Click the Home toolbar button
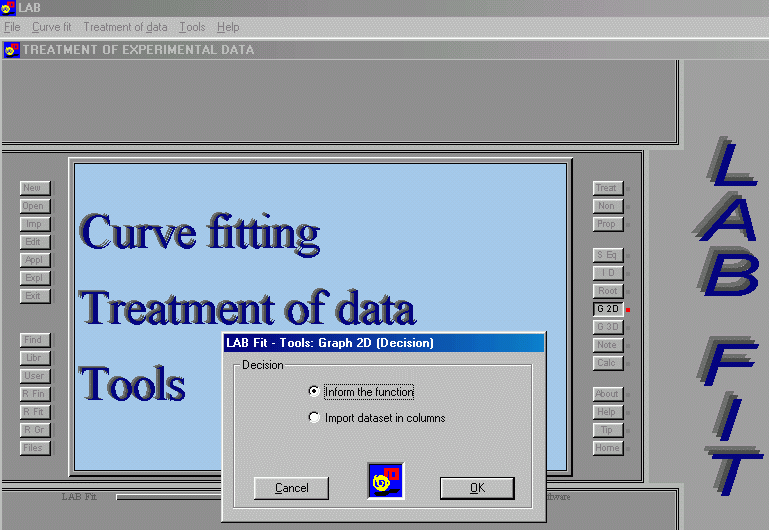 point(608,448)
